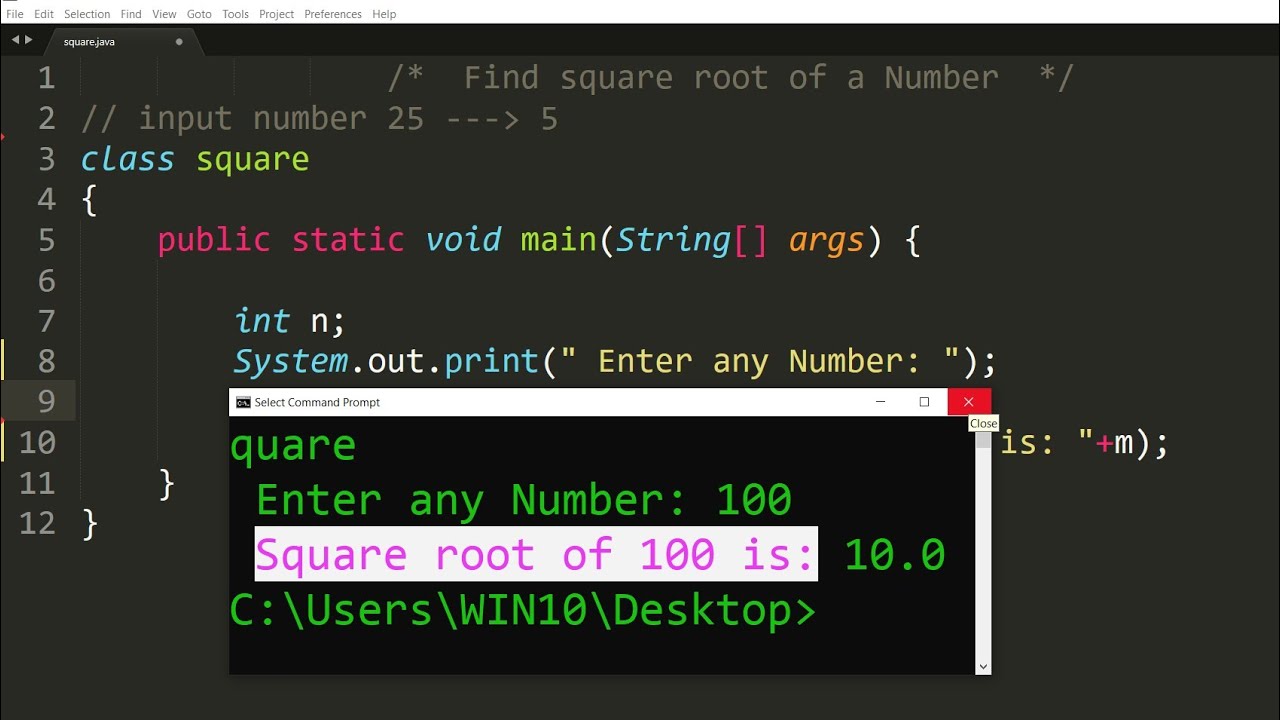Click the comment 'input number 25 ---> 5'

pos(347,119)
